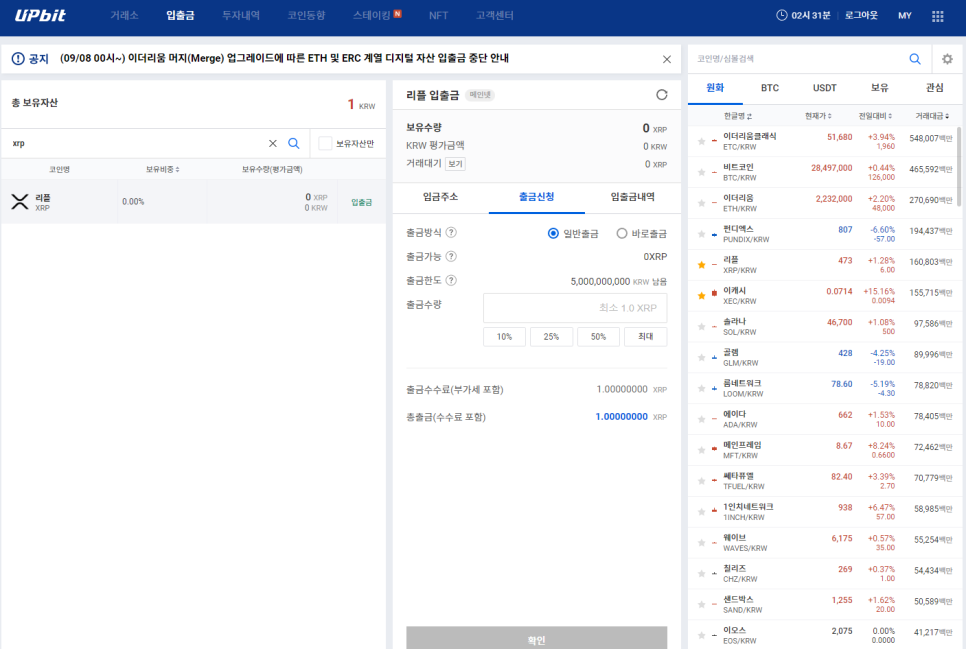966x649 pixels.
Task: Star 에이다 ADA/KRW as favorite
Action: (x=701, y=419)
